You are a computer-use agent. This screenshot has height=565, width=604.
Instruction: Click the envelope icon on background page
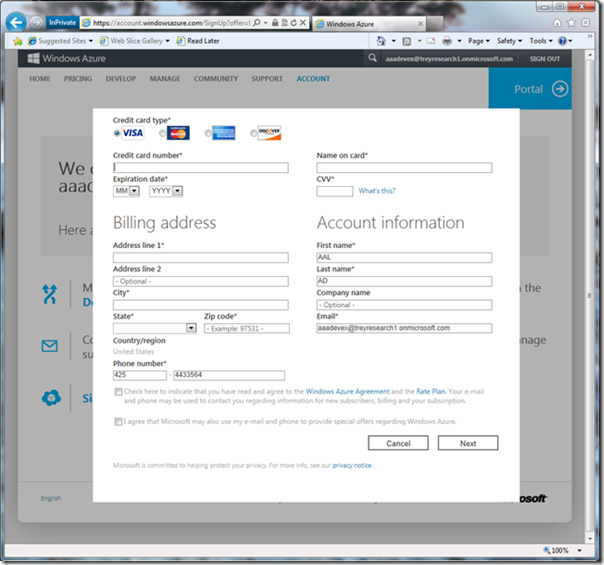point(50,346)
